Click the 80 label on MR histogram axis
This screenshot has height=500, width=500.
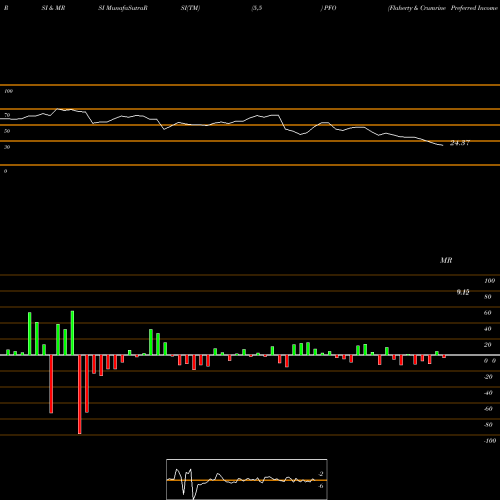pos(488,297)
